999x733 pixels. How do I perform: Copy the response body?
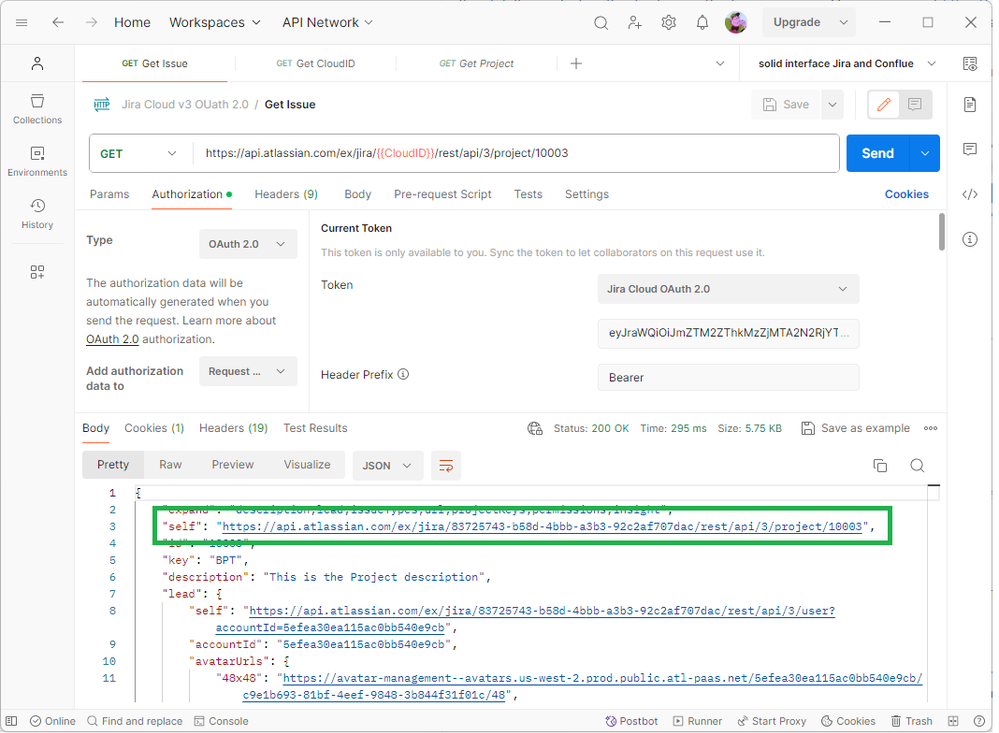(880, 465)
